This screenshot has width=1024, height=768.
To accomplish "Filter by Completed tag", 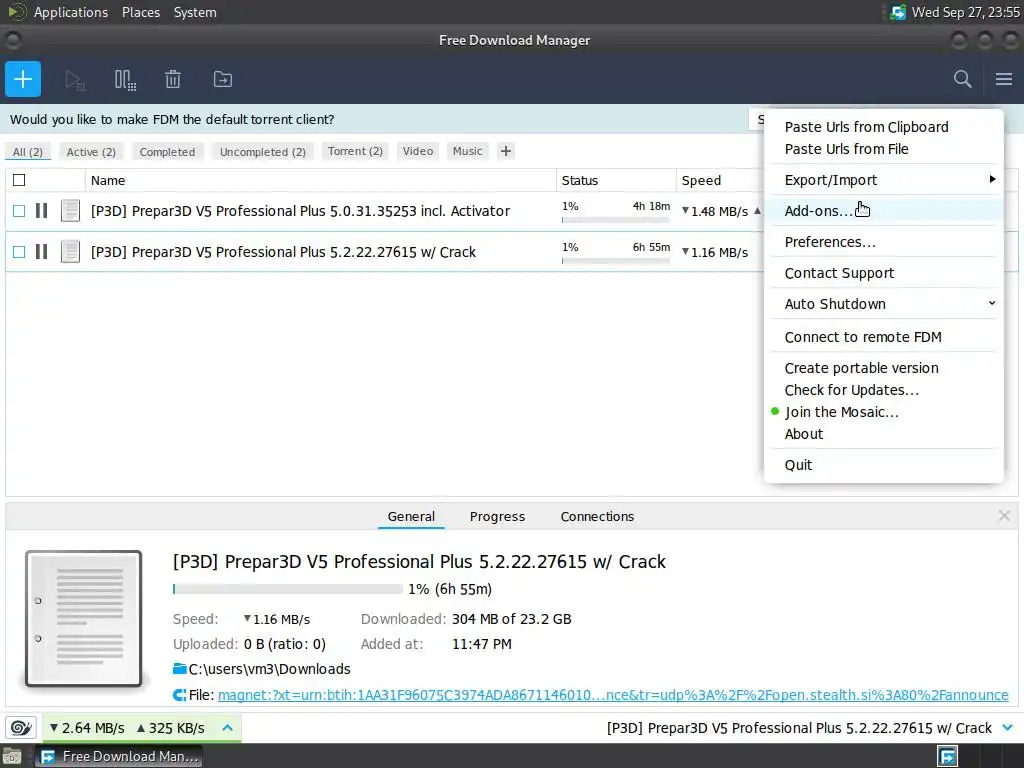I will [x=167, y=152].
